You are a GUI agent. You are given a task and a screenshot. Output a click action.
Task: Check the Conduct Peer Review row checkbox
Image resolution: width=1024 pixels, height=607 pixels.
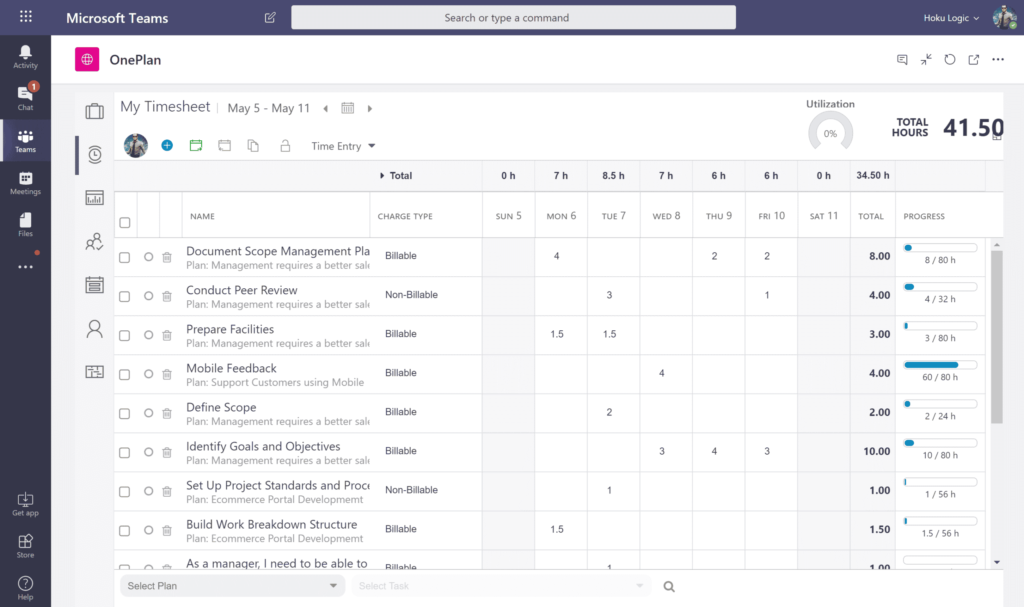coord(125,297)
